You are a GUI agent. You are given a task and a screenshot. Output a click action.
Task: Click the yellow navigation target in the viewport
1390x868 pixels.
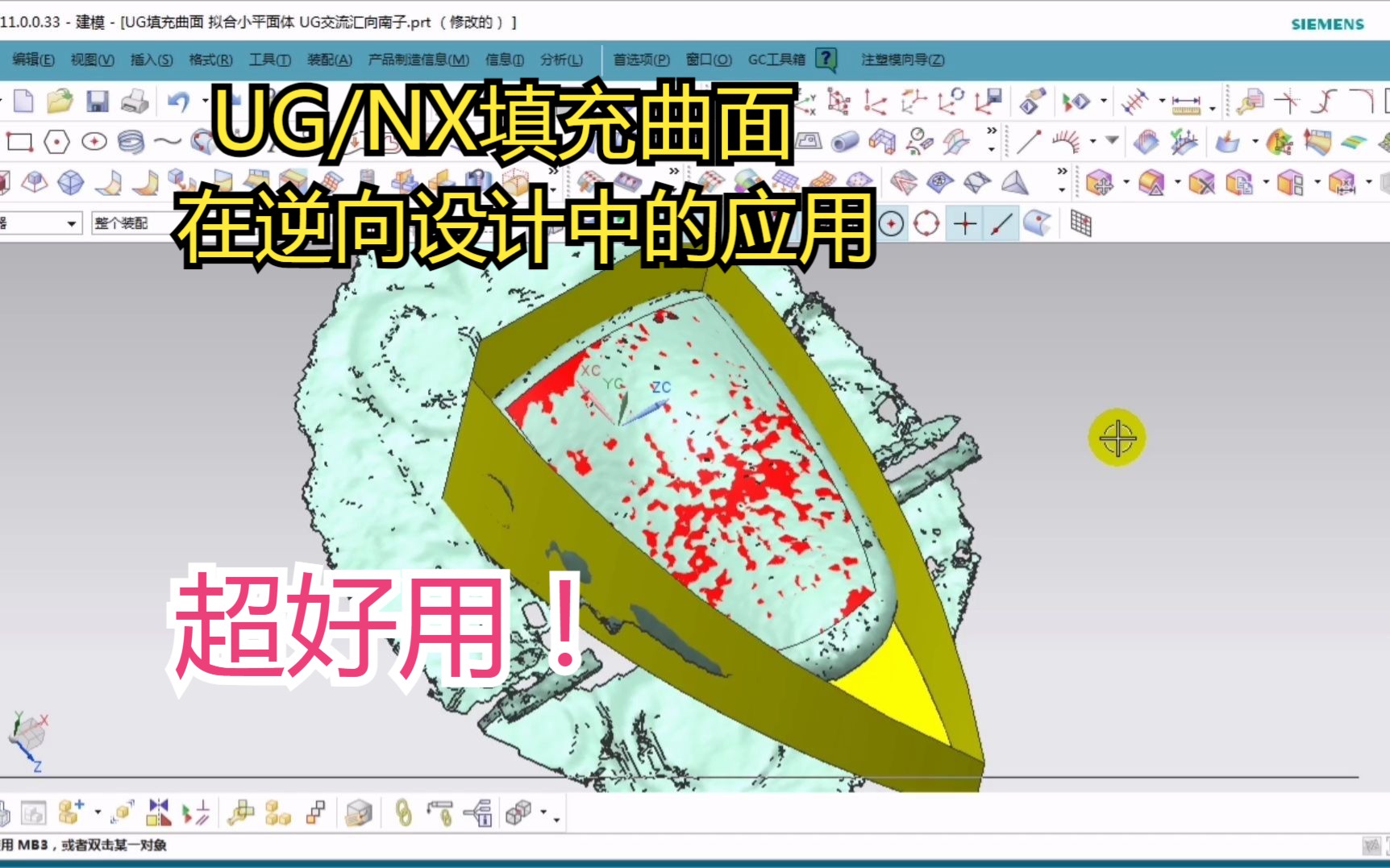pyautogui.click(x=1118, y=438)
